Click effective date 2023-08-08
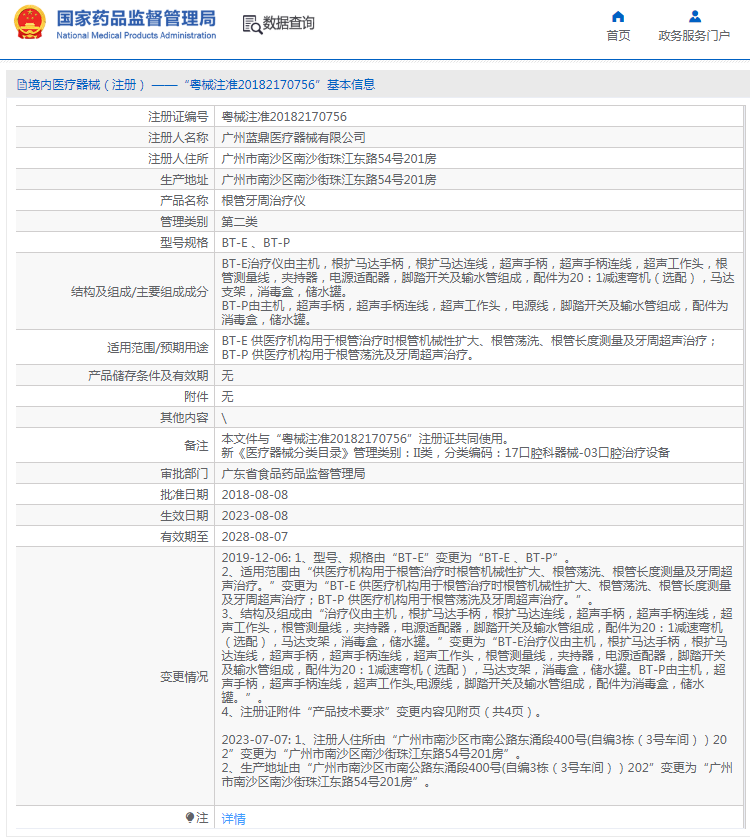The height and width of the screenshot is (838, 750). [254, 516]
